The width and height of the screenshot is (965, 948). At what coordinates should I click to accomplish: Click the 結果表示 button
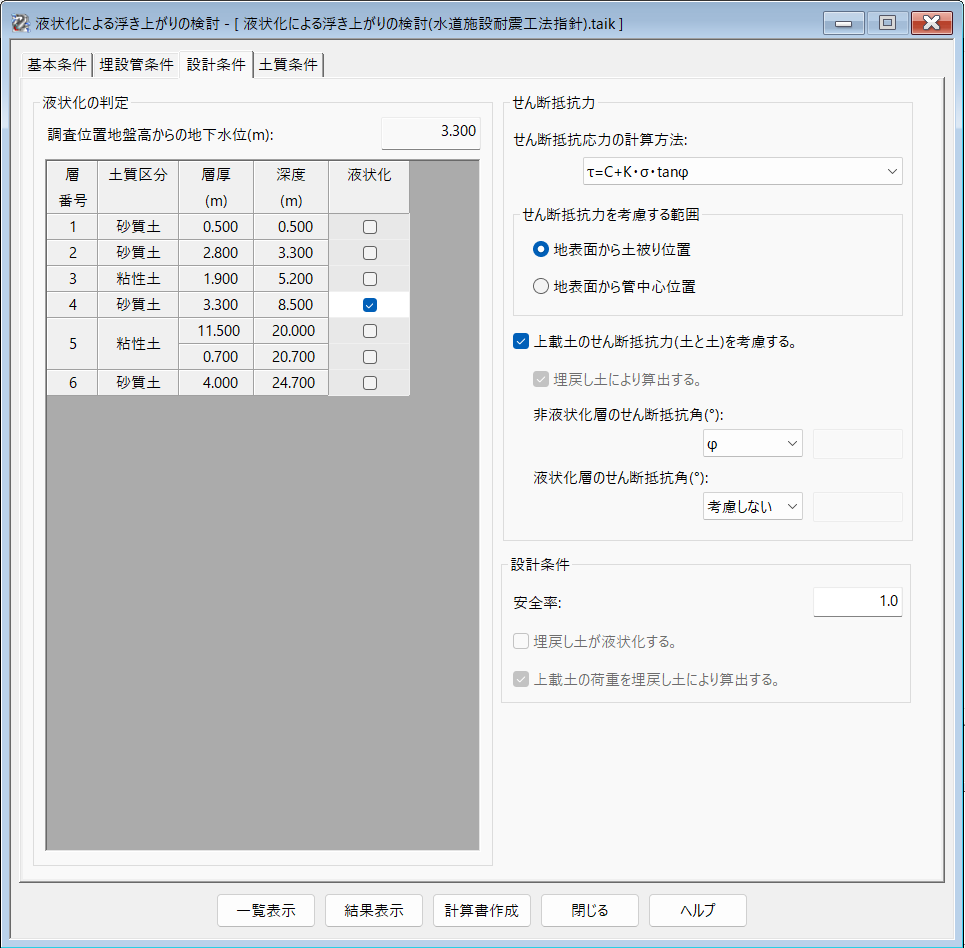tap(374, 911)
